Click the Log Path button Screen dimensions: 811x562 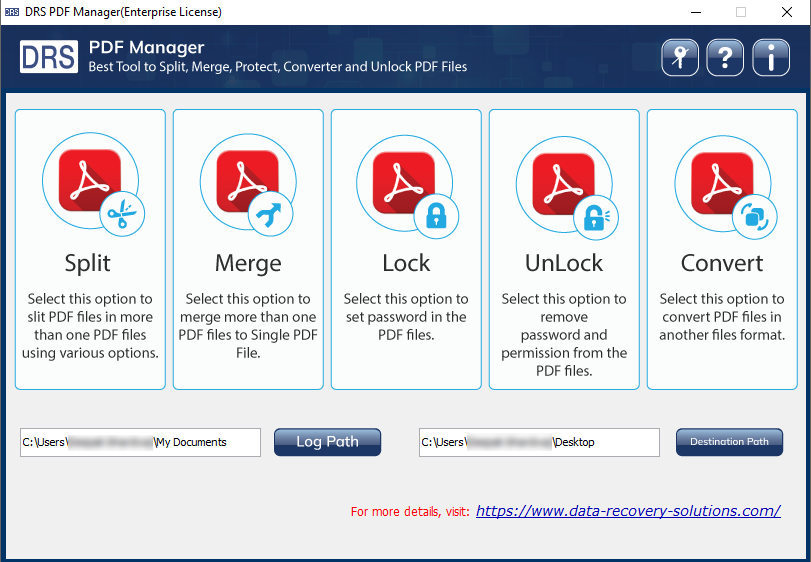(327, 442)
